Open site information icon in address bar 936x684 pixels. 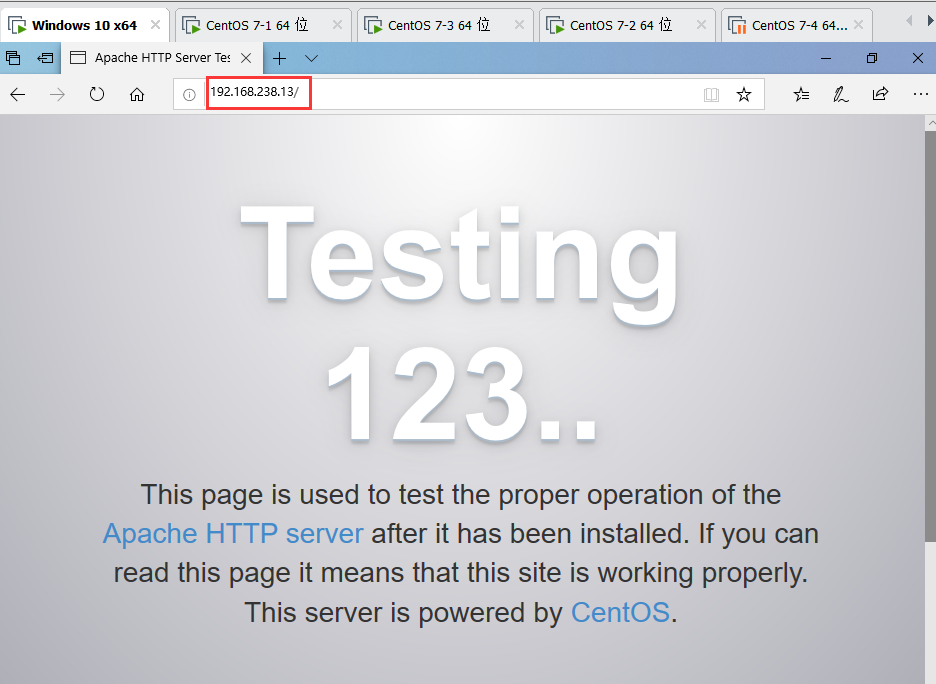(x=189, y=95)
